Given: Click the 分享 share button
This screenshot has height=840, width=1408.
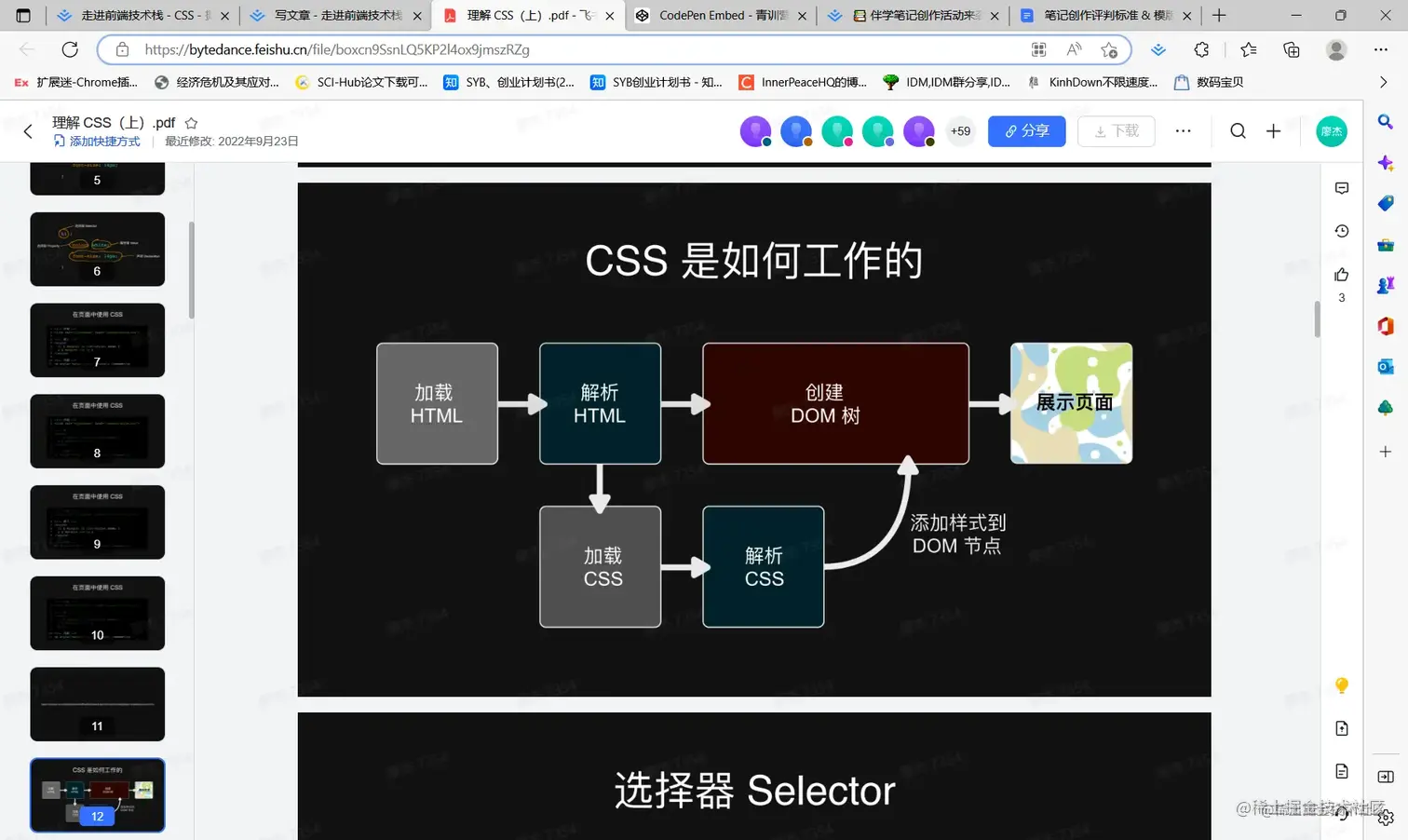Looking at the screenshot, I should pyautogui.click(x=1026, y=131).
